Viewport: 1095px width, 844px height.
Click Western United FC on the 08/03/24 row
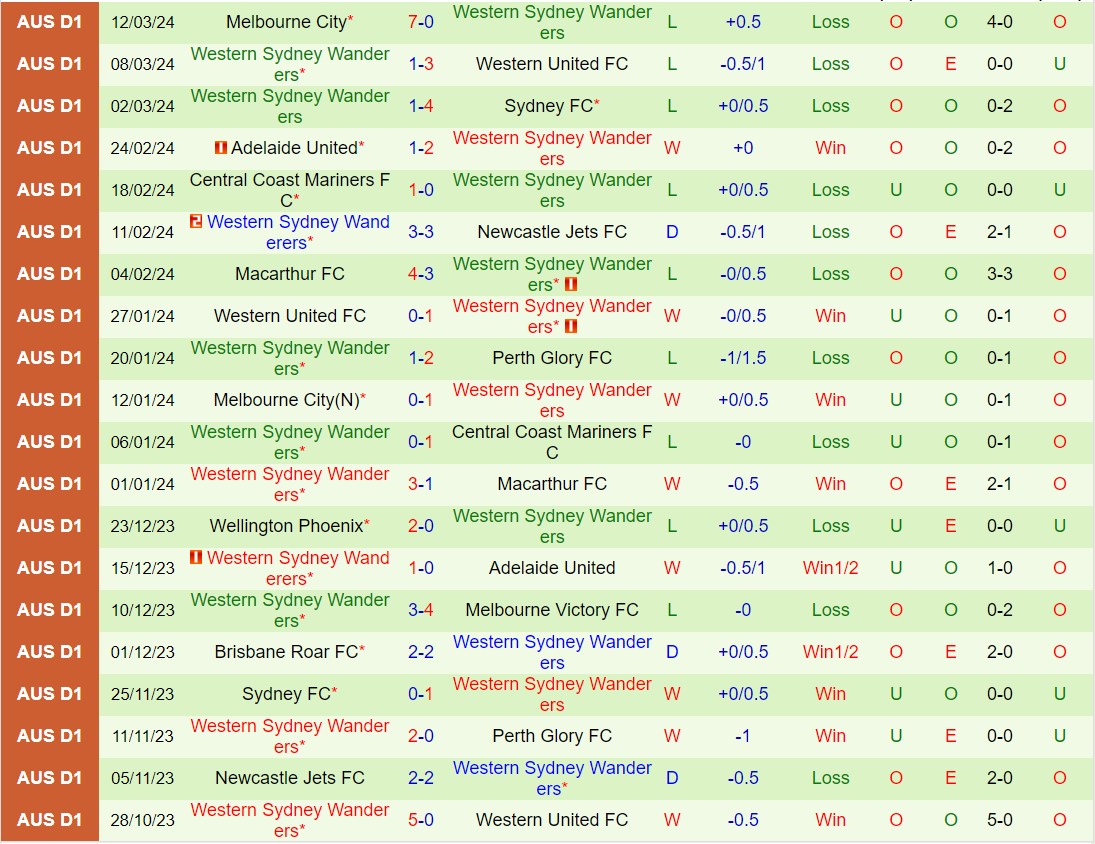(552, 64)
